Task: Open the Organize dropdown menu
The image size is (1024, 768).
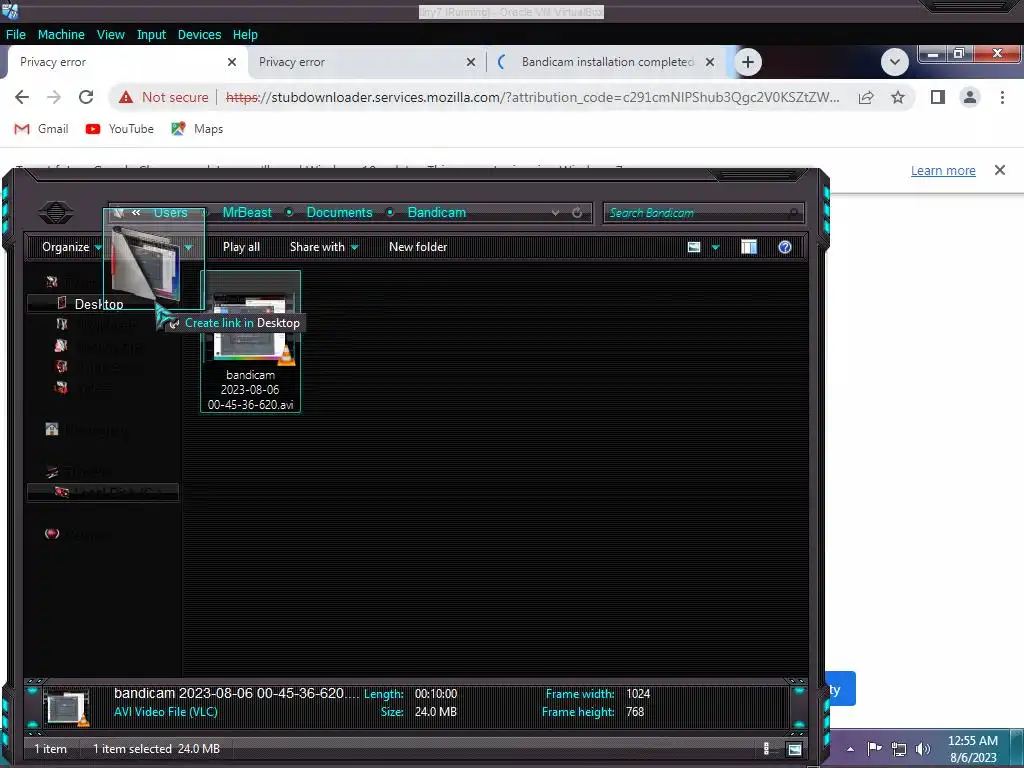Action: [72, 247]
